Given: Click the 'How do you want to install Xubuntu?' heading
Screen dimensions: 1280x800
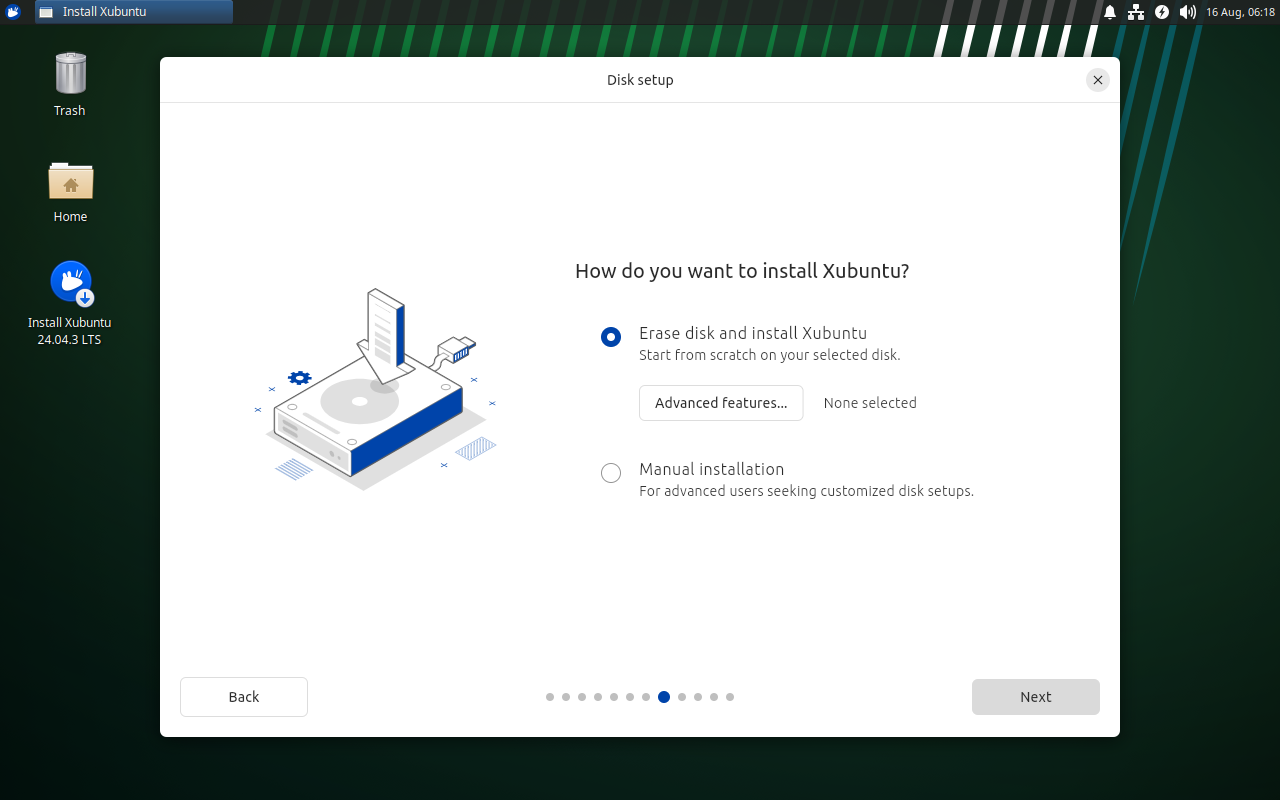Looking at the screenshot, I should (x=742, y=271).
